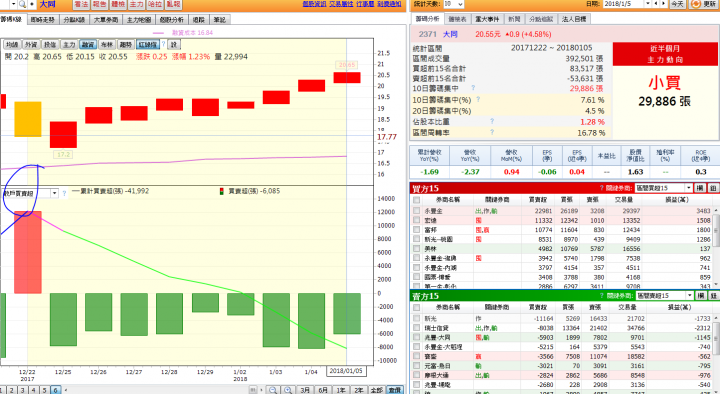Image resolution: width=720 pixels, height=394 pixels.
Task: Toggle the 投信 chart overlay
Action: tap(50, 45)
